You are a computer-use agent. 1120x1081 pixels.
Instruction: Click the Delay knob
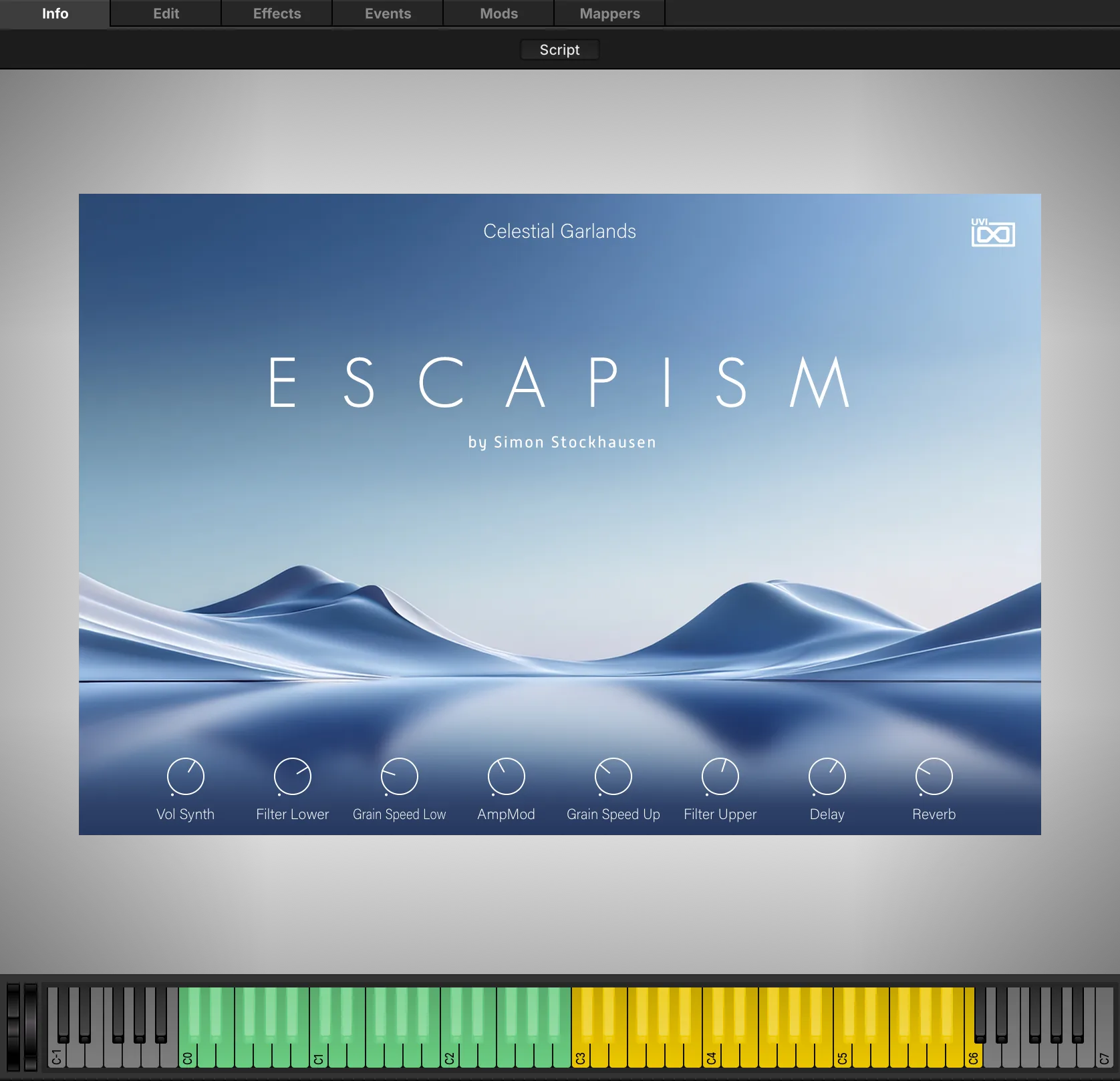(827, 776)
